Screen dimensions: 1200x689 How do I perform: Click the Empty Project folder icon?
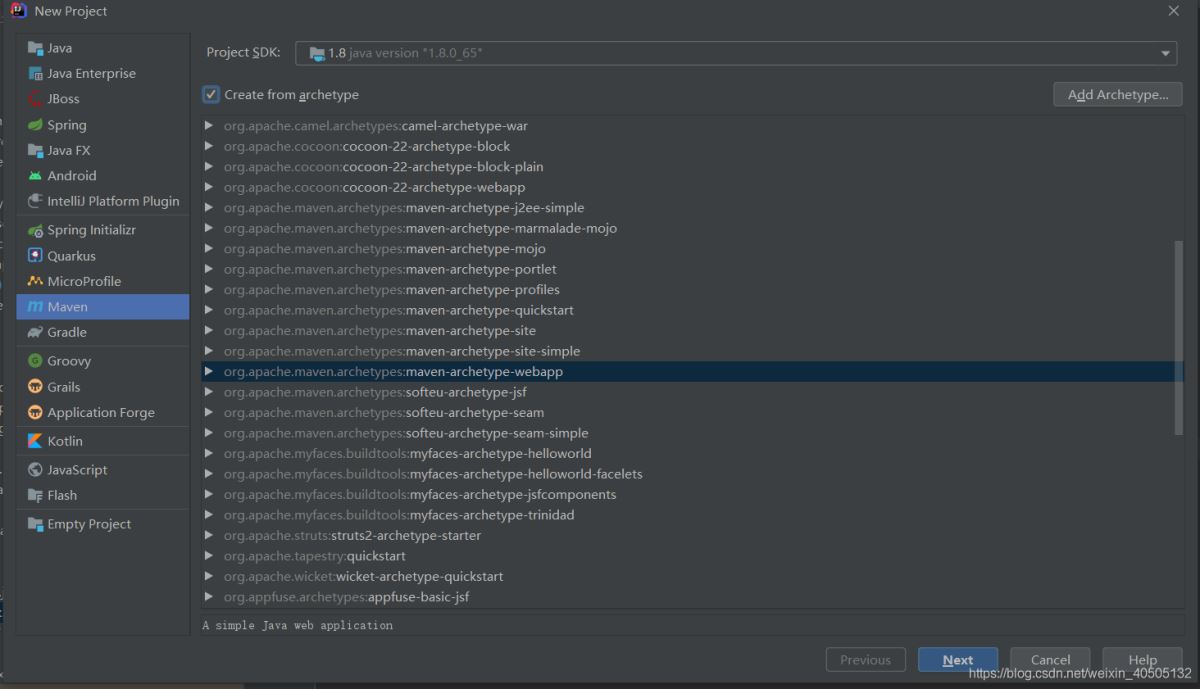35,524
